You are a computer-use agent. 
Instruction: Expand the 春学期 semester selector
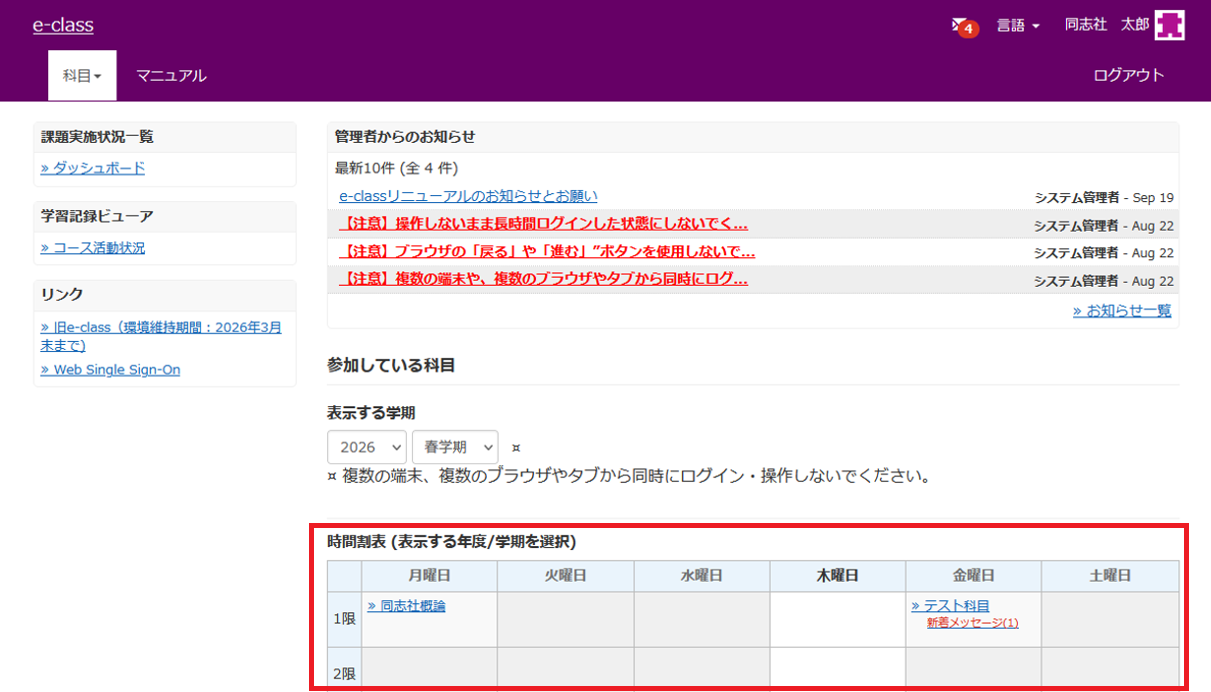(x=455, y=447)
